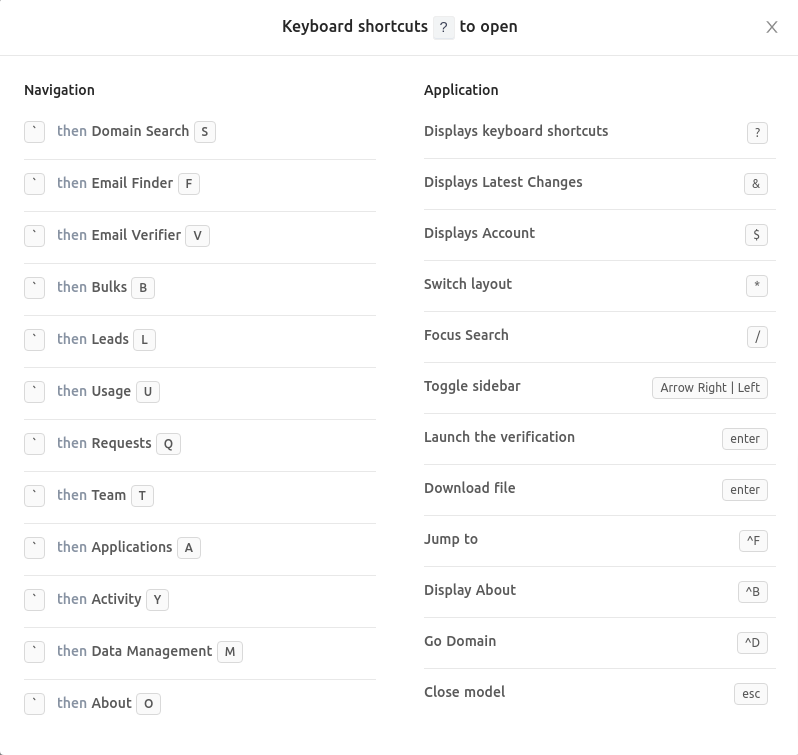Click the * key for Switch layout
Image resolution: width=798 pixels, height=755 pixels.
pyautogui.click(x=757, y=285)
